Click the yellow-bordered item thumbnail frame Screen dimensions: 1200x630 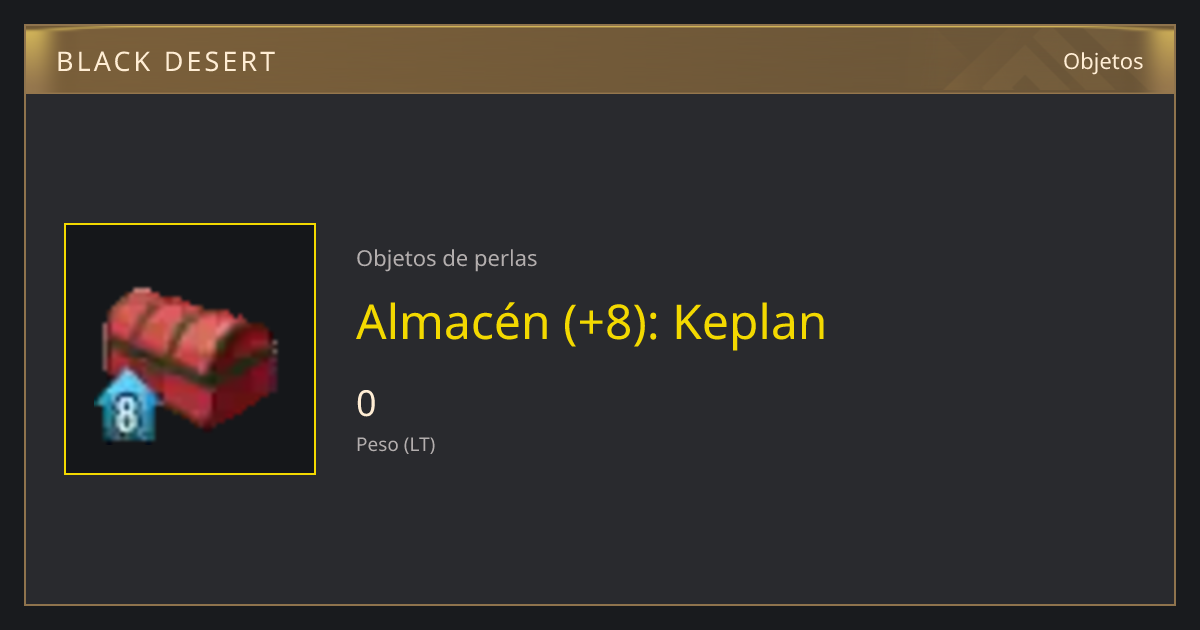[x=190, y=349]
